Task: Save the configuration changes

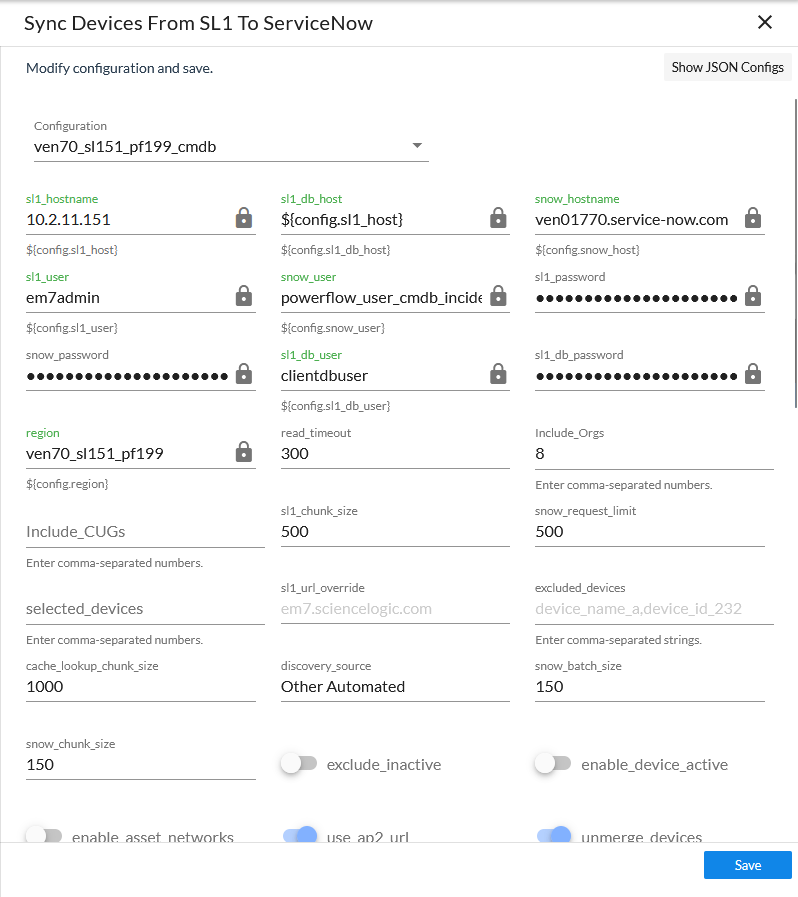Action: coord(747,865)
